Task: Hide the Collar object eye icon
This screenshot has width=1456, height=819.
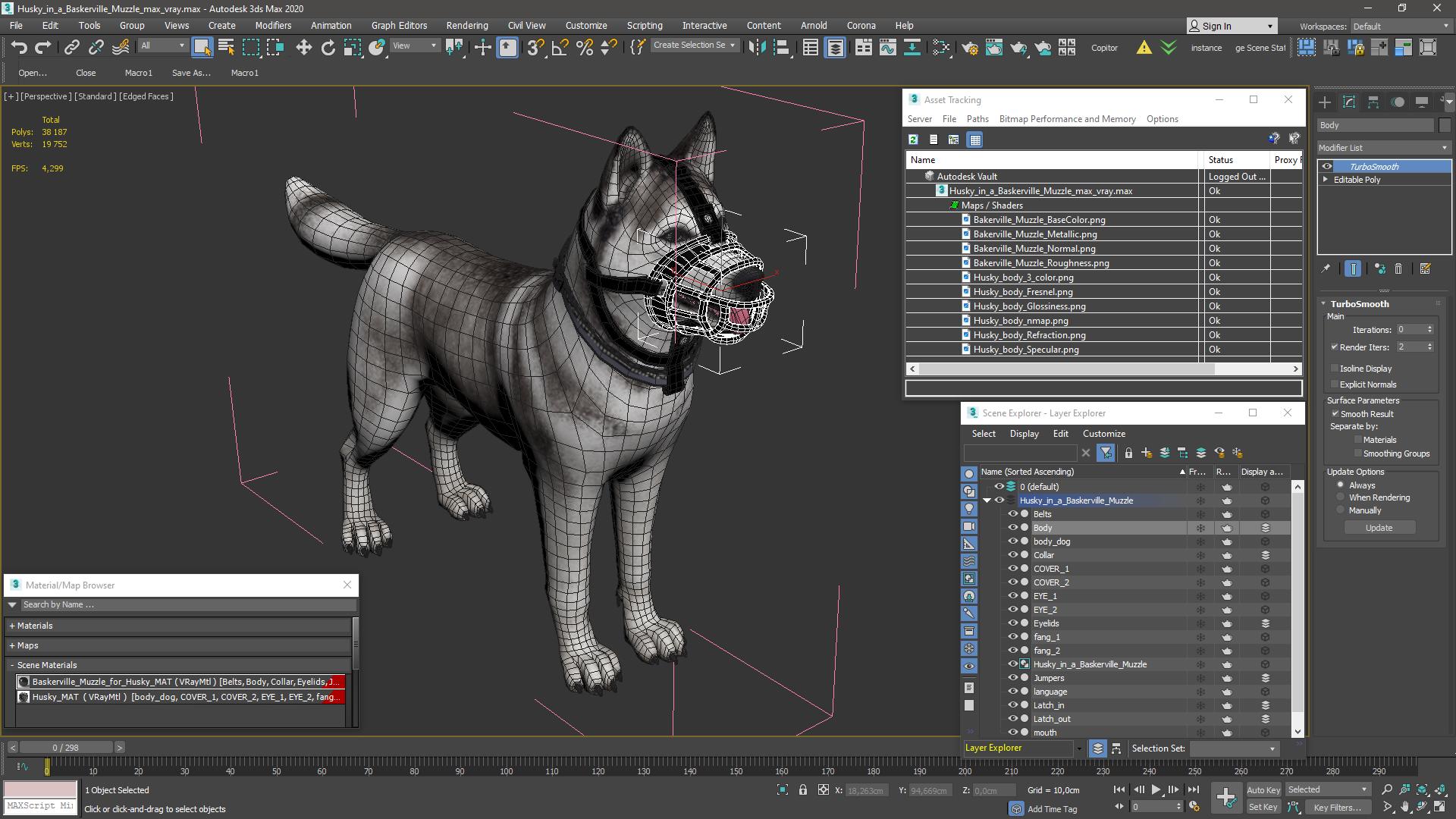Action: point(1012,555)
